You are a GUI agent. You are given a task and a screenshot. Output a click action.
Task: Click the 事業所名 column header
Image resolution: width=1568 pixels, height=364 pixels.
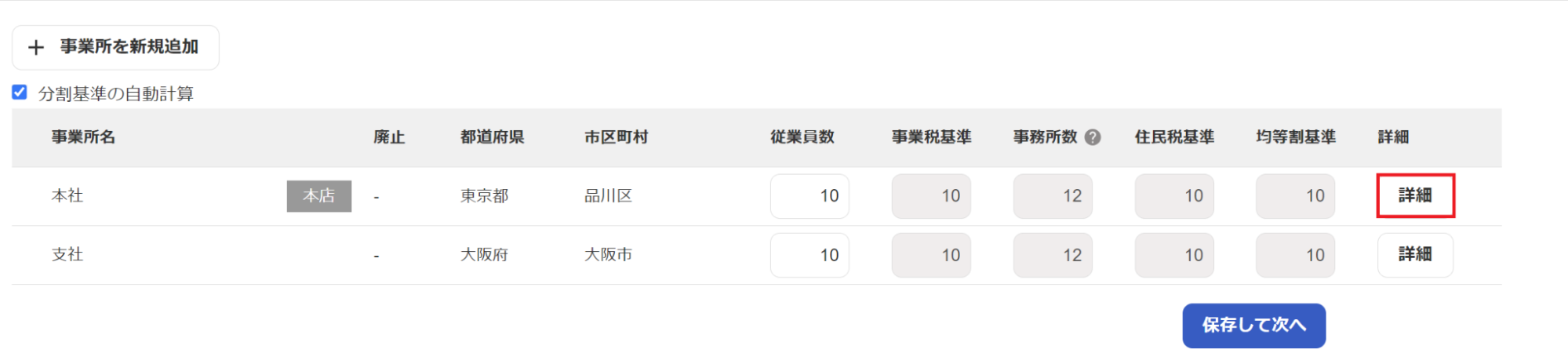coord(84,137)
